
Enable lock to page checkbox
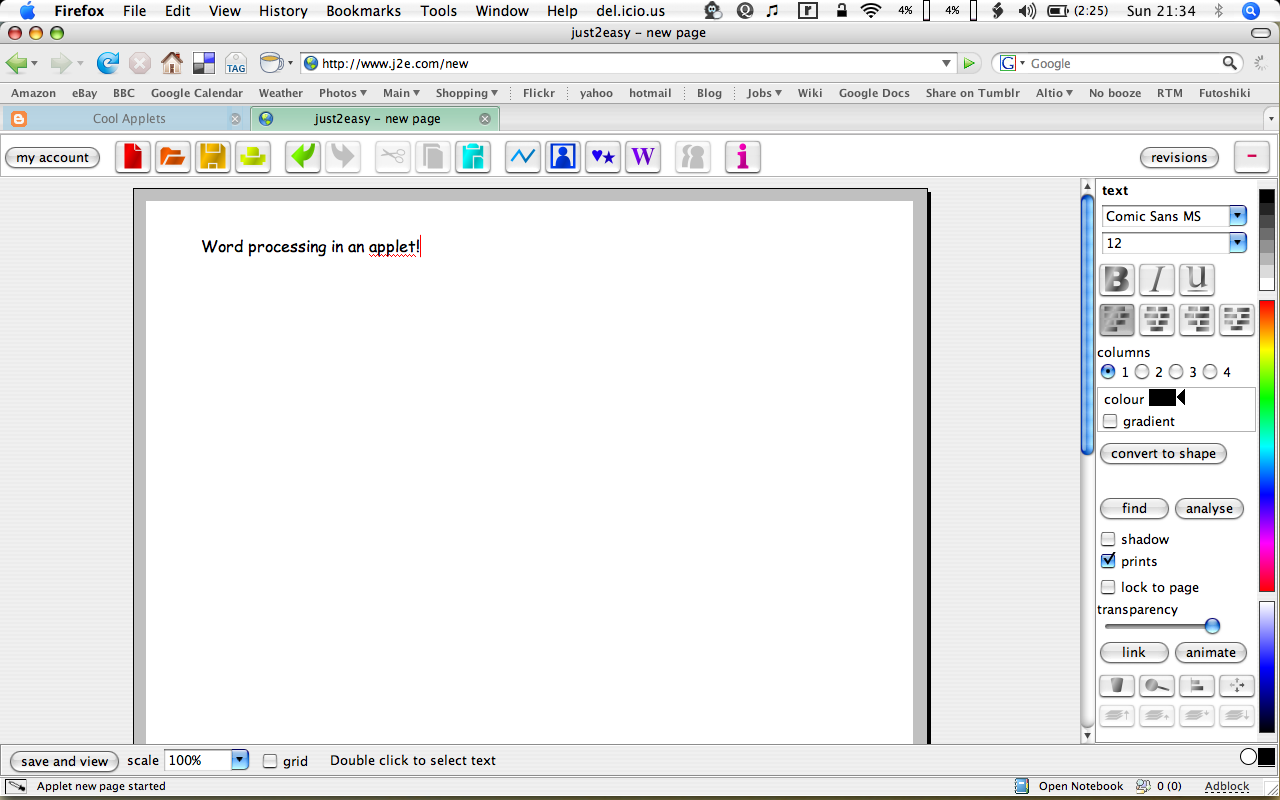pos(1108,587)
